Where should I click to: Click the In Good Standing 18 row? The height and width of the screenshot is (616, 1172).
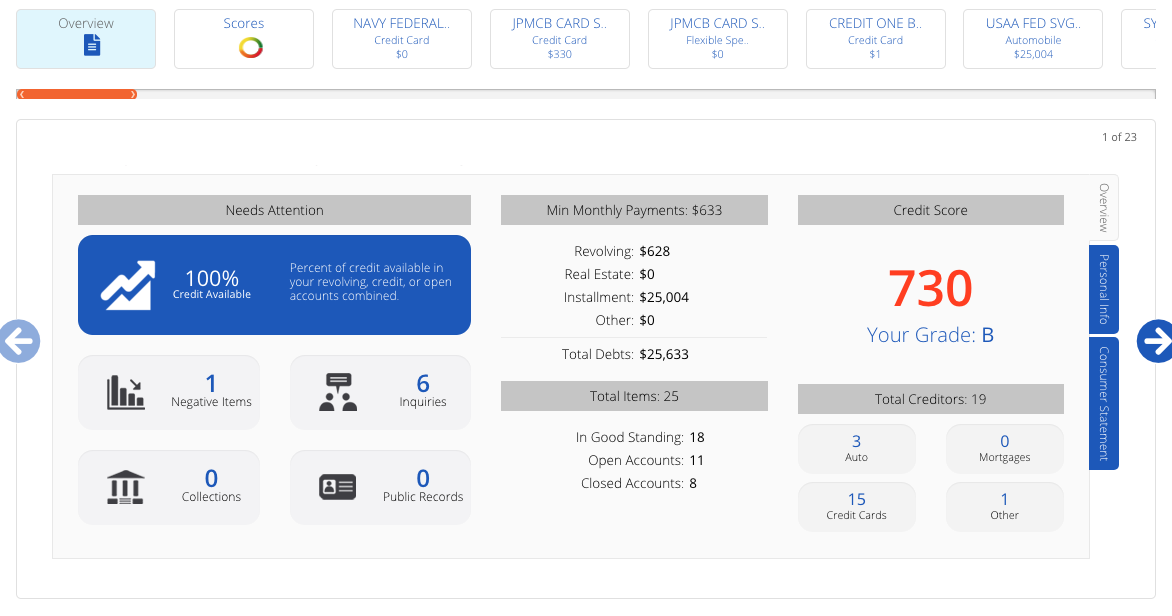(x=640, y=437)
